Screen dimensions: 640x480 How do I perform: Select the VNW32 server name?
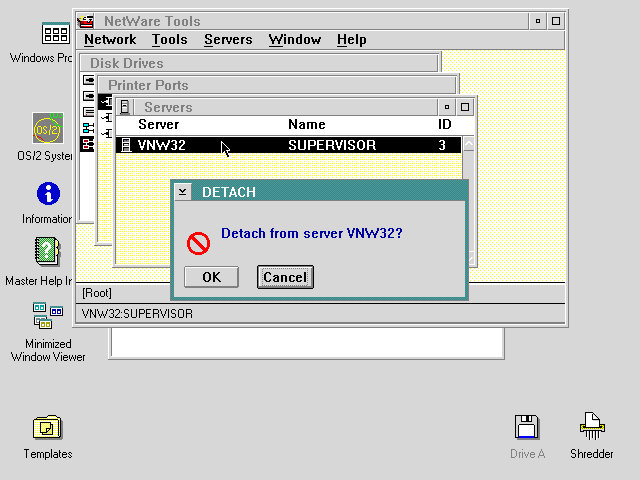coord(162,145)
